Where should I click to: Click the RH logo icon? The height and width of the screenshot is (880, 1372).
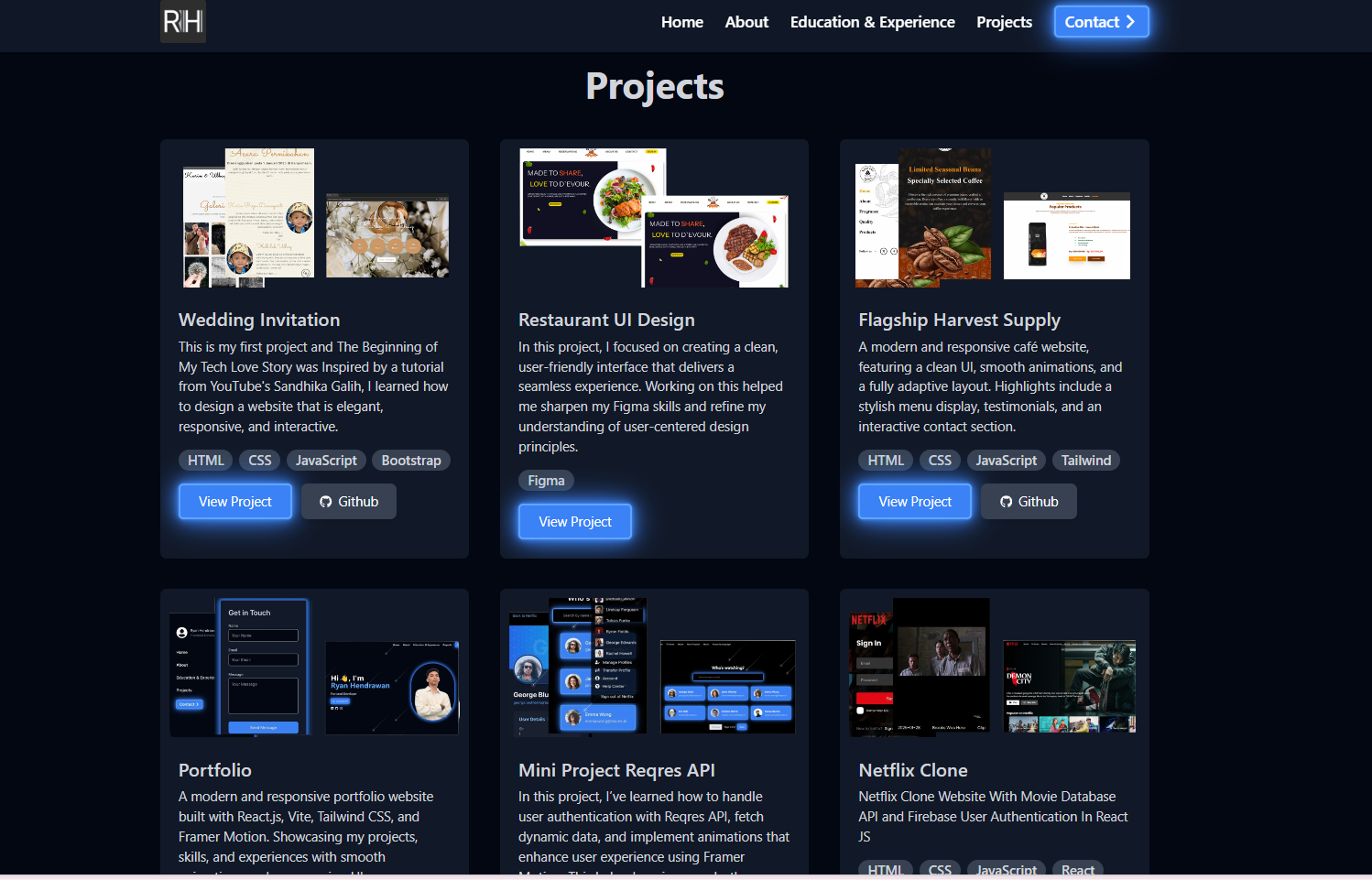183,22
